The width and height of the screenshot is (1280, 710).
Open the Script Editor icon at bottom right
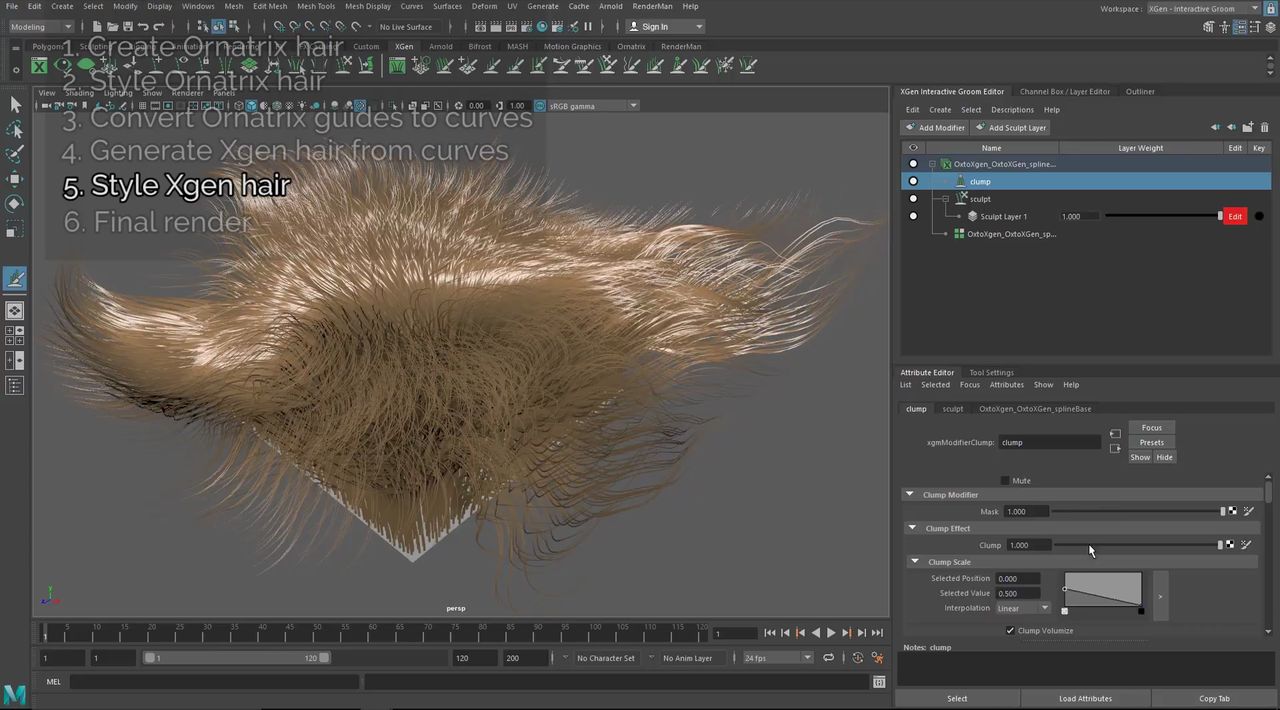click(x=879, y=682)
